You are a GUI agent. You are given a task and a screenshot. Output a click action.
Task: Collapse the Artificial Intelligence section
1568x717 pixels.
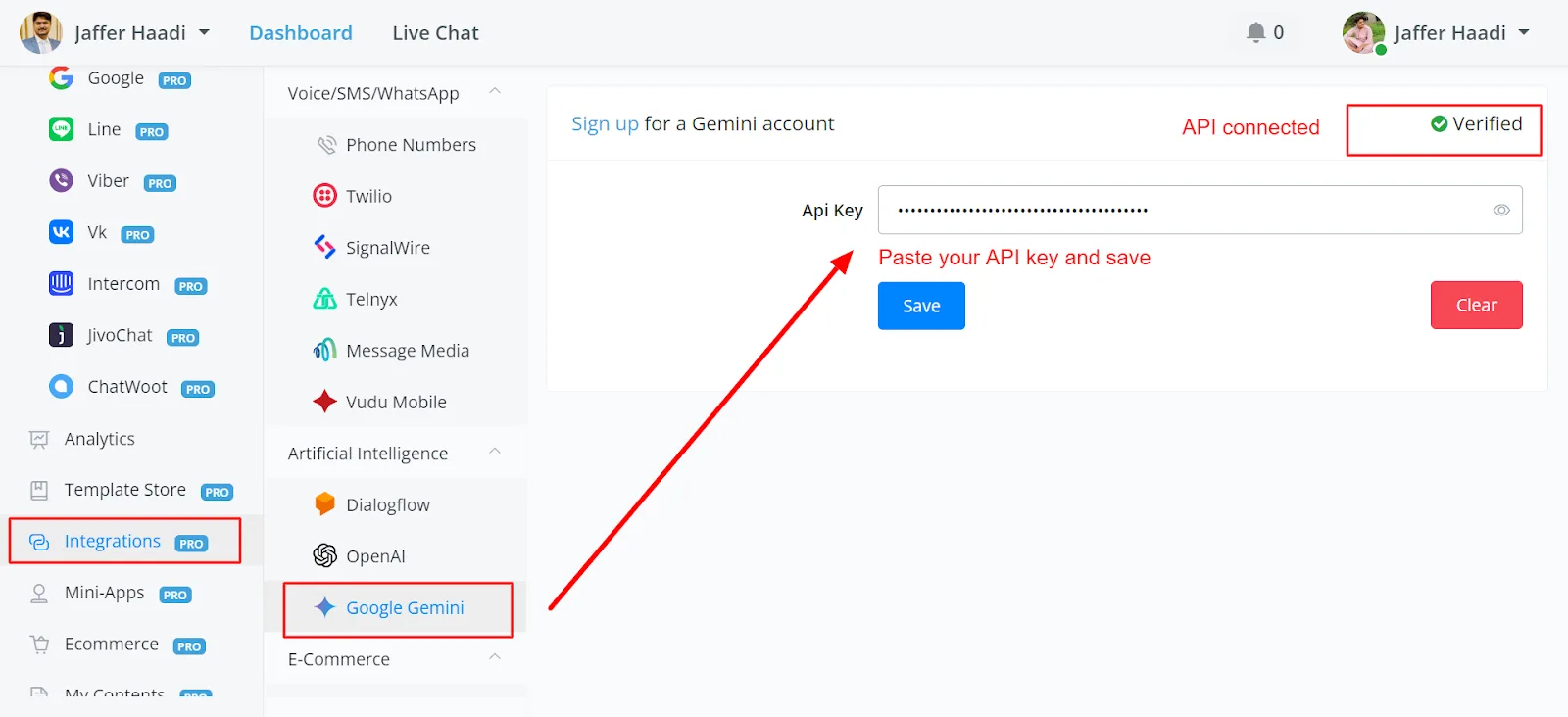click(495, 452)
